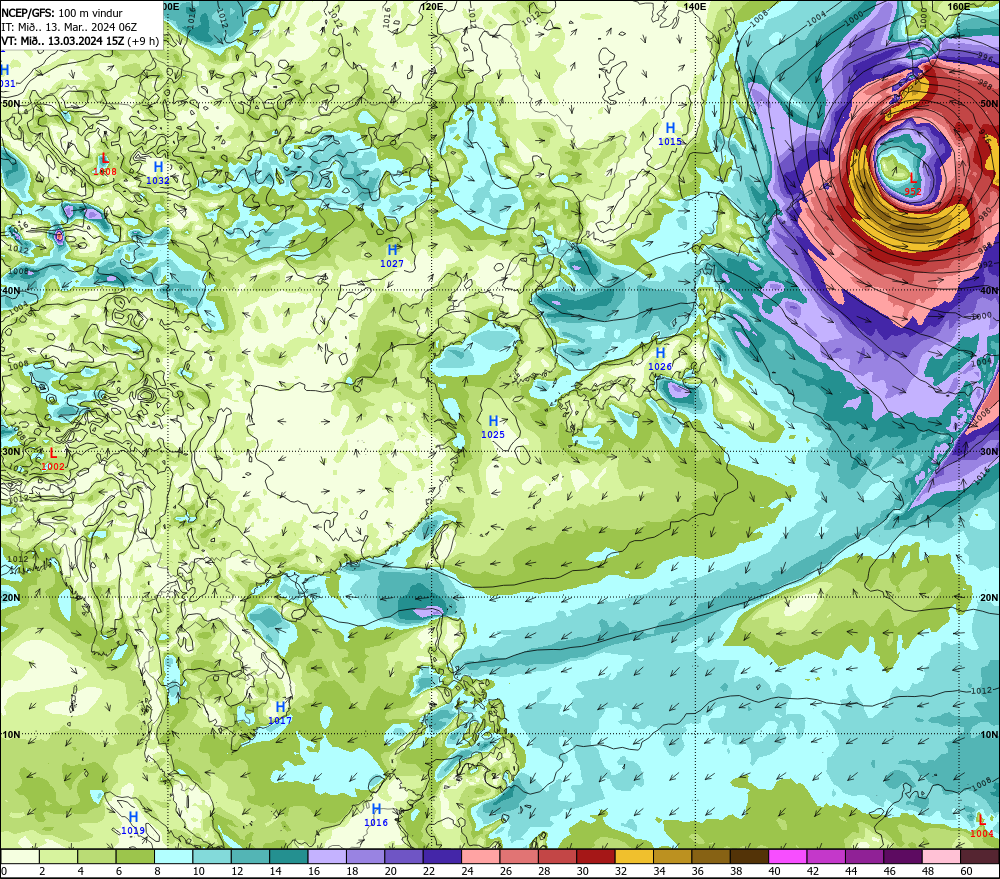Click the legend scale value 40

tap(774, 871)
